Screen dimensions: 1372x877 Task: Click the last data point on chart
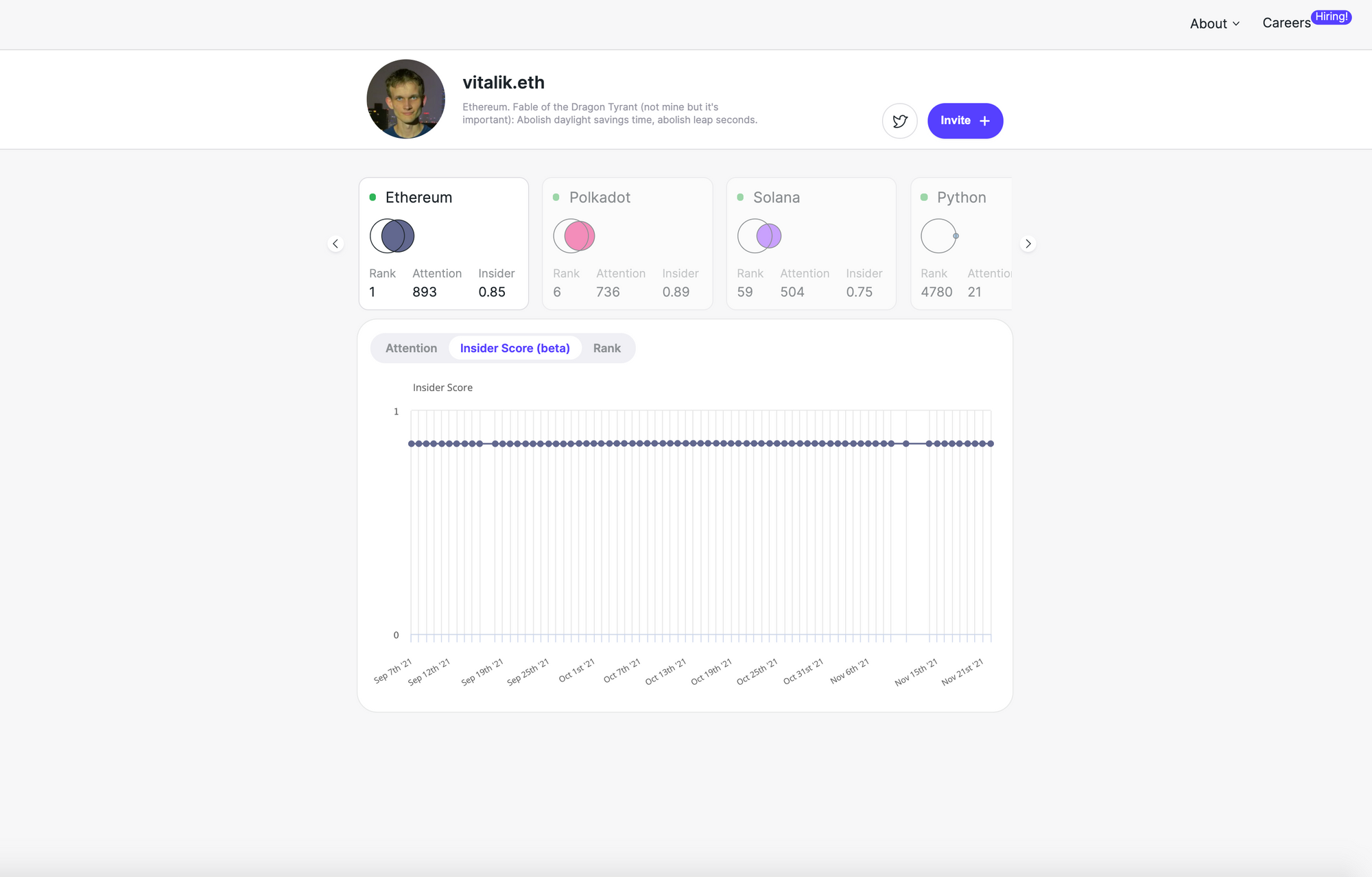991,444
